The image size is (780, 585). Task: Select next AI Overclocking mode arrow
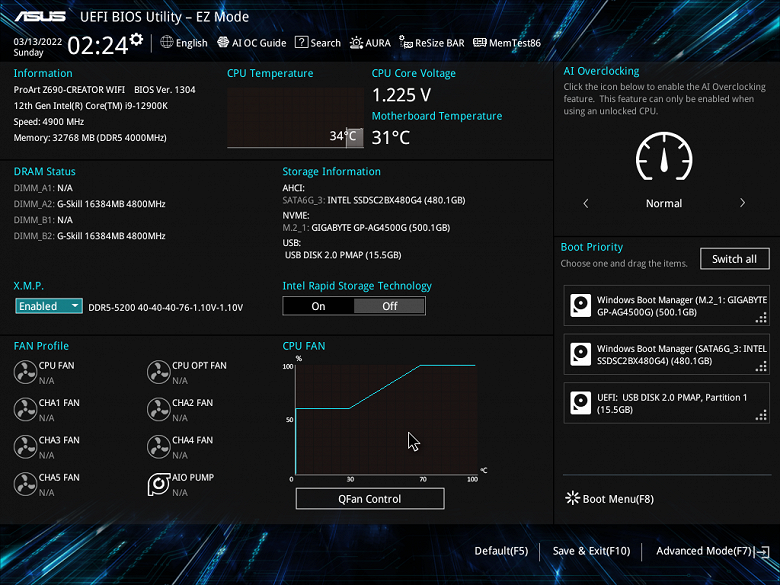coord(742,203)
